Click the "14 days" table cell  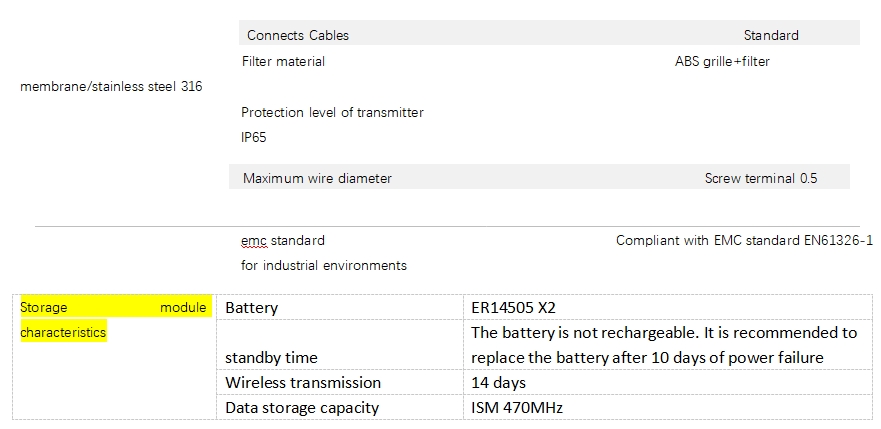pyautogui.click(x=499, y=383)
